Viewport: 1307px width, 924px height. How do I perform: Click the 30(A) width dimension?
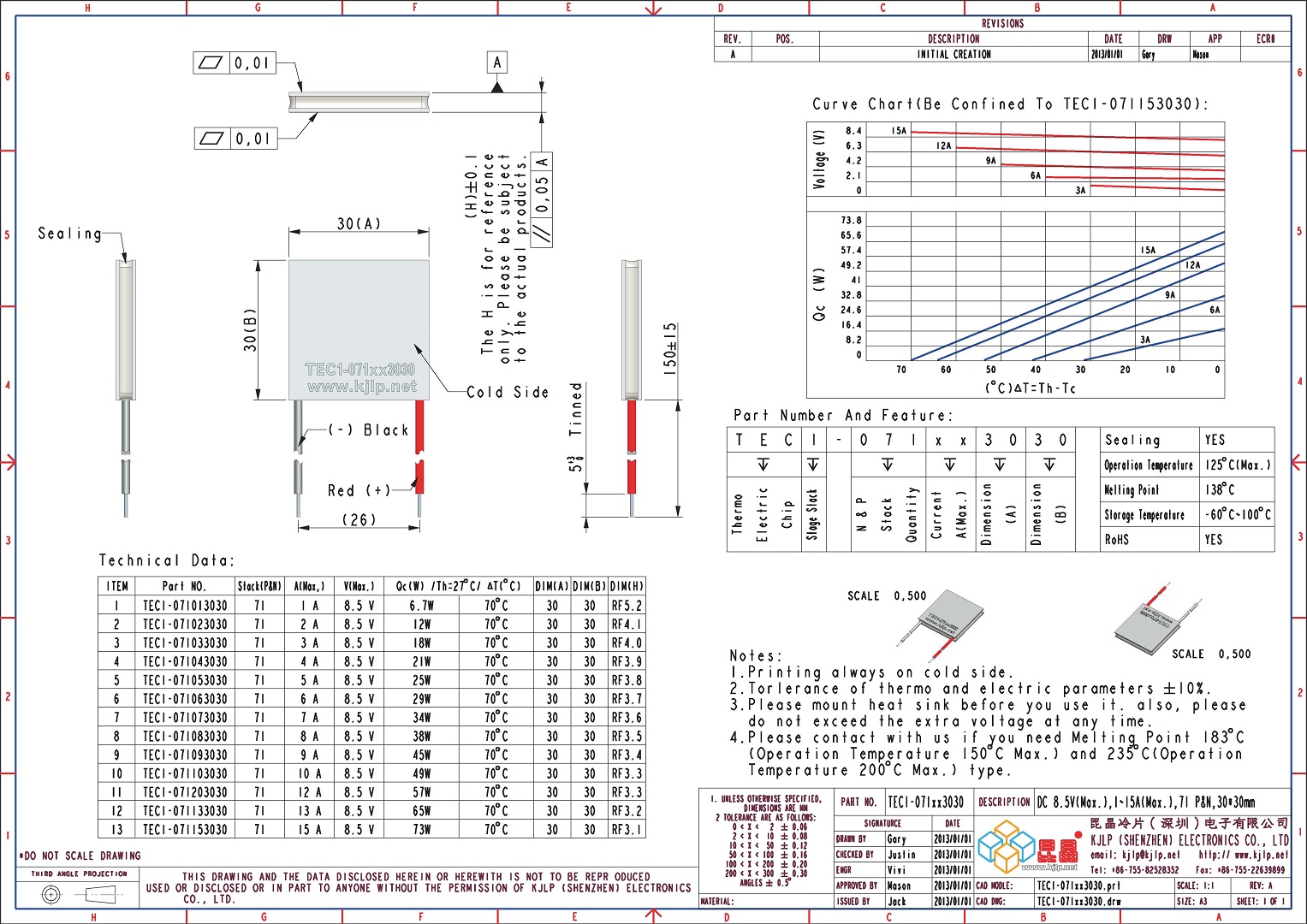(359, 223)
